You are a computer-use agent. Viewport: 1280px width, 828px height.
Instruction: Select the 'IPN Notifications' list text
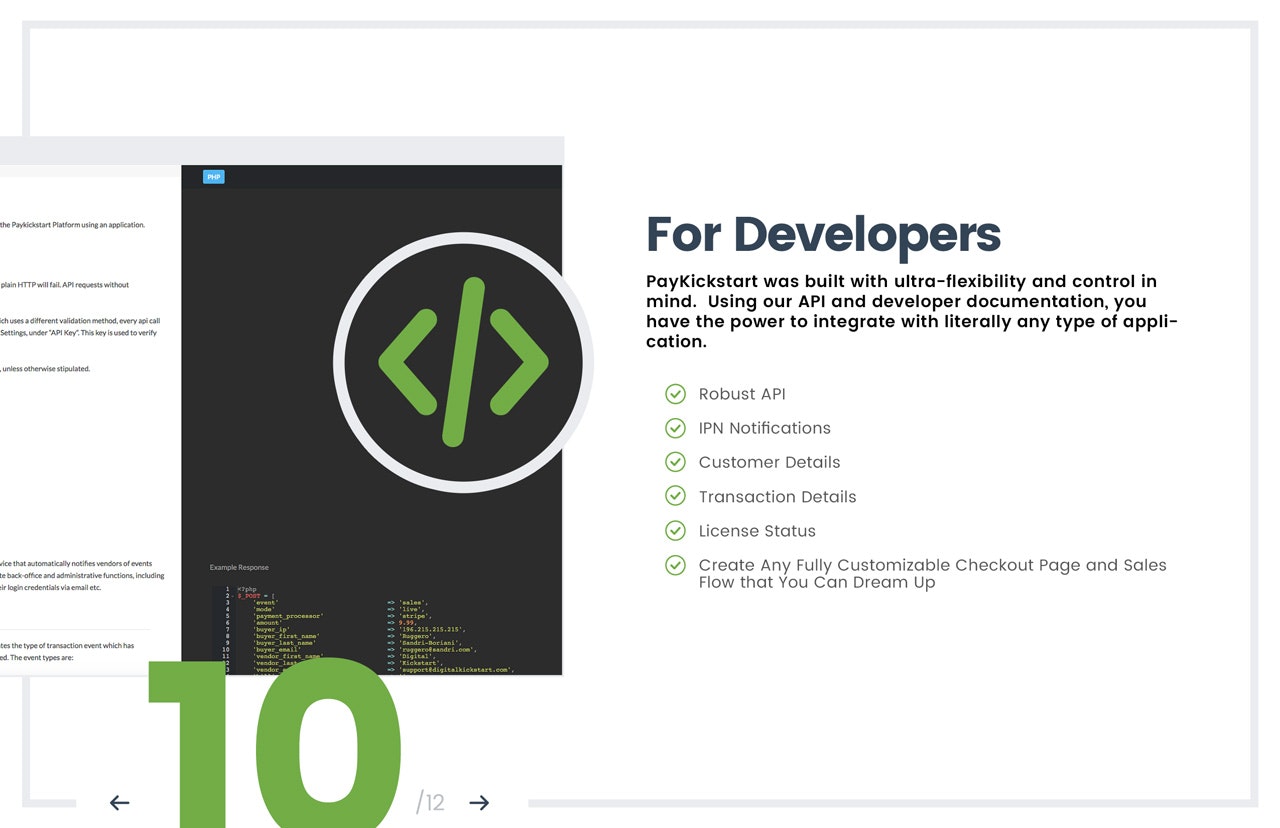[765, 428]
